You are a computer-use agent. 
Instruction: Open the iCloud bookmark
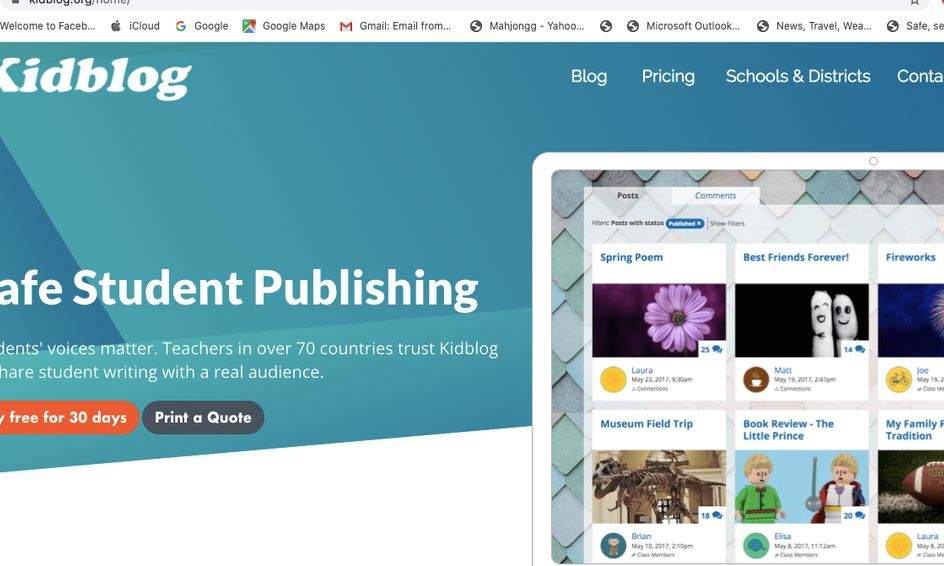[135, 26]
